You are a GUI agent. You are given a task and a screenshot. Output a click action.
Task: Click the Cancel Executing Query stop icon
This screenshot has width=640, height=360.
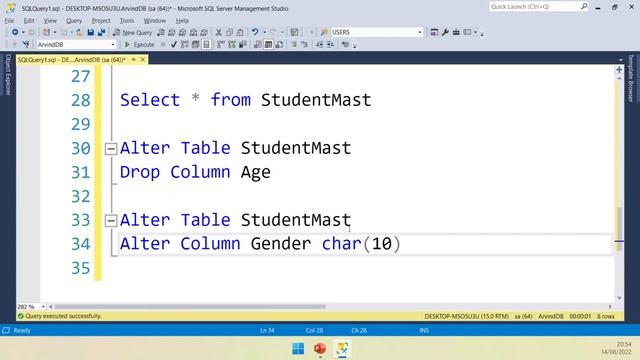click(x=163, y=44)
